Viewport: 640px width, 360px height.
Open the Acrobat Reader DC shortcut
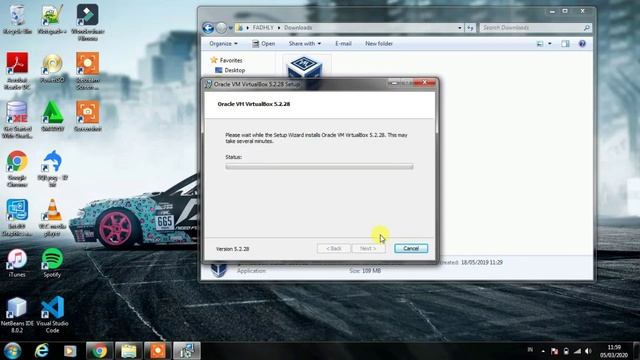pyautogui.click(x=17, y=71)
